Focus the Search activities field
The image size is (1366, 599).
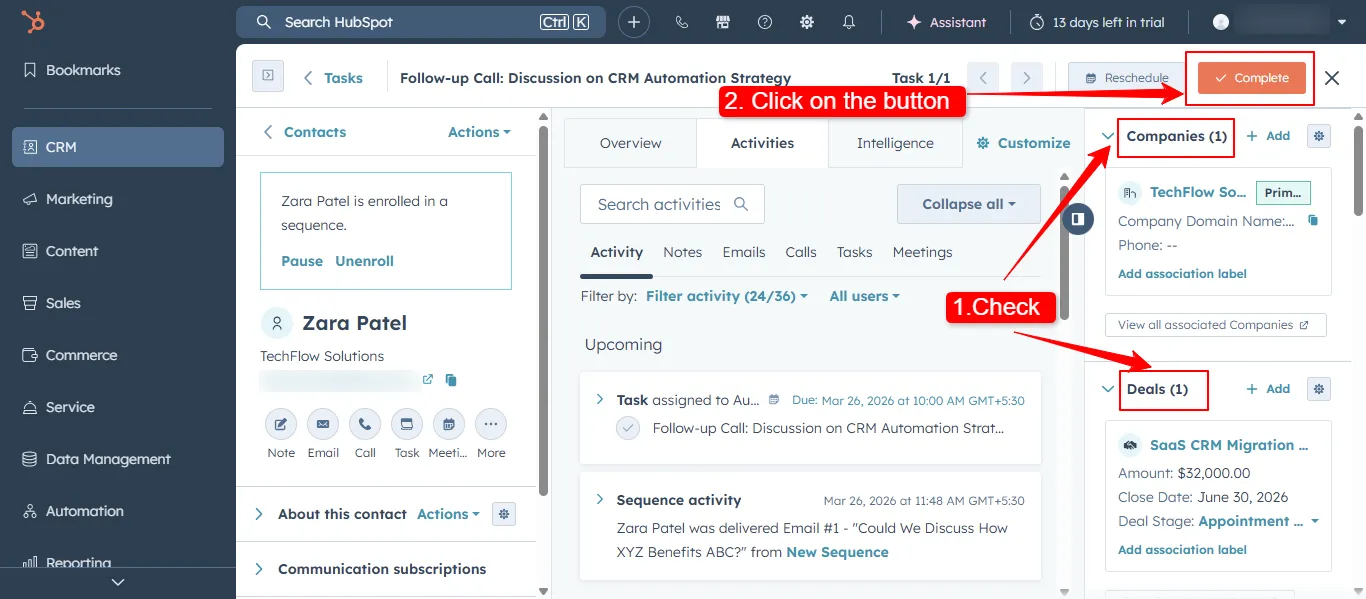click(x=672, y=204)
